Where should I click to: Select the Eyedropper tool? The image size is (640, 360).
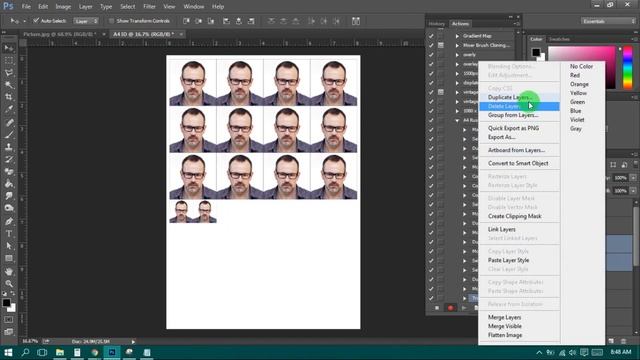click(9, 109)
